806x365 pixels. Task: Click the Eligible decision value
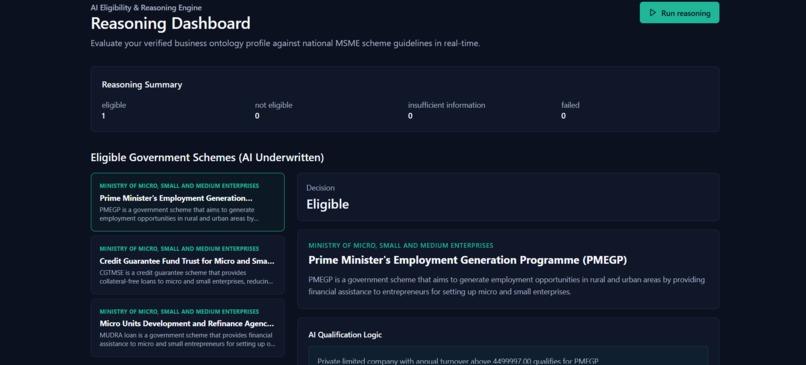coord(327,205)
